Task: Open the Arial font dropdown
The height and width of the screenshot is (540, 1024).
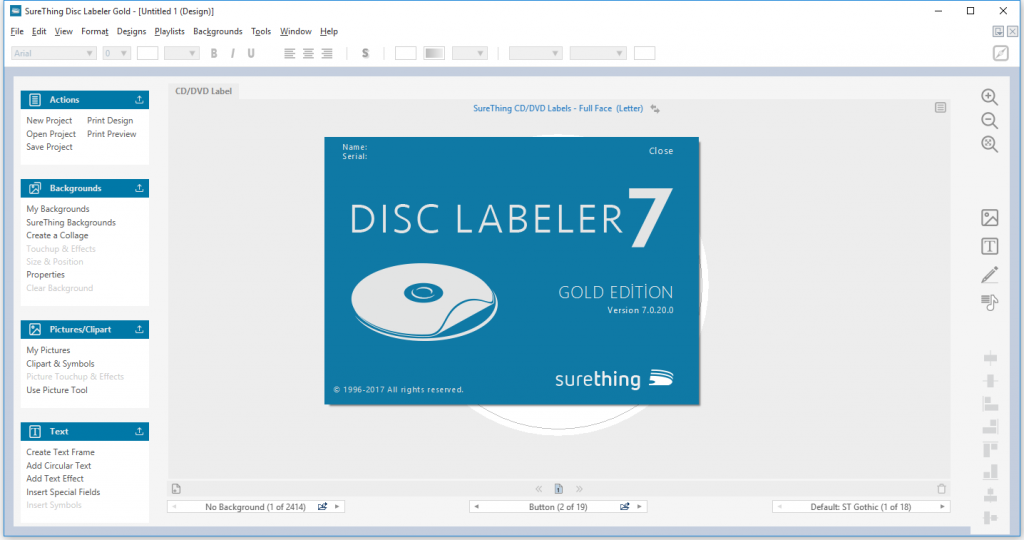Action: [54, 54]
